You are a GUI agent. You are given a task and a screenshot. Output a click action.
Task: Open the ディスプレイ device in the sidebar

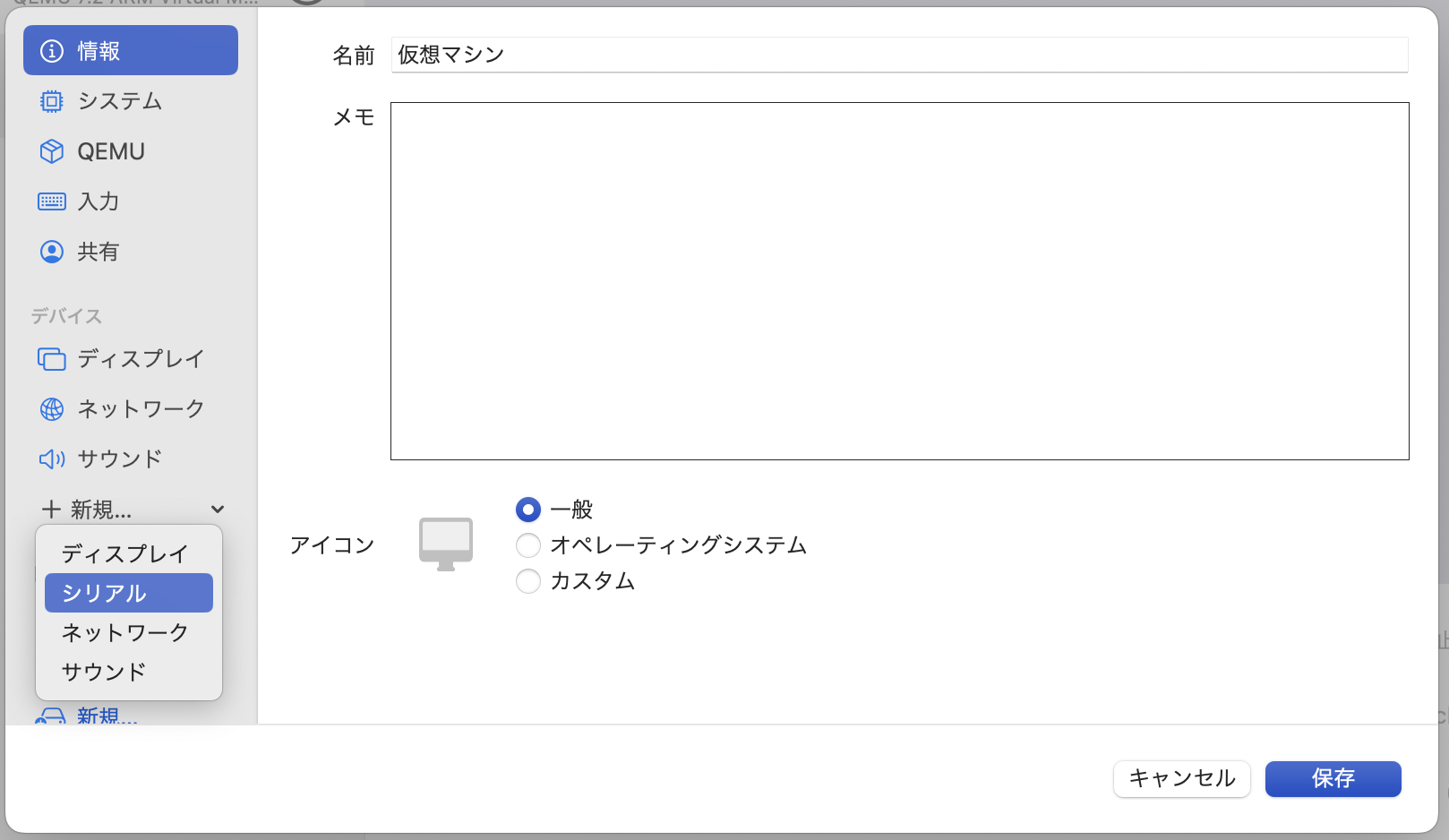[x=131, y=359]
